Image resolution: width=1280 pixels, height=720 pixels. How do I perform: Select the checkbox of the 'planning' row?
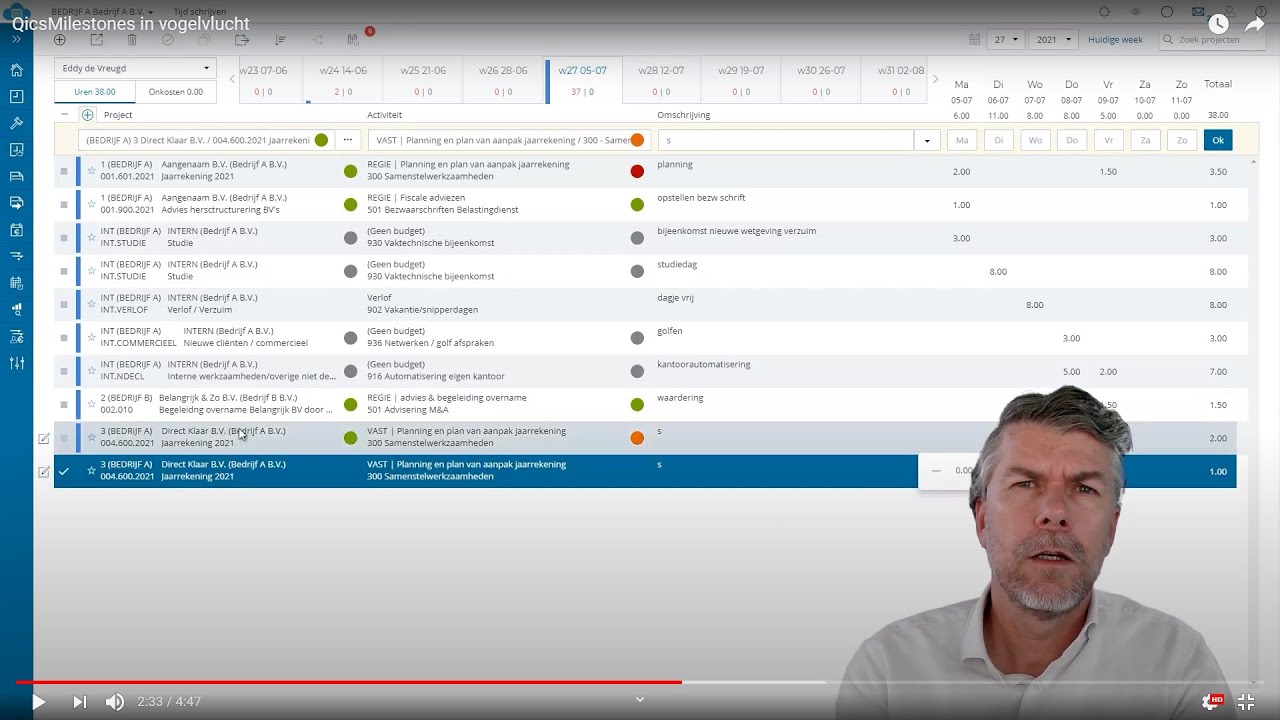(64, 171)
